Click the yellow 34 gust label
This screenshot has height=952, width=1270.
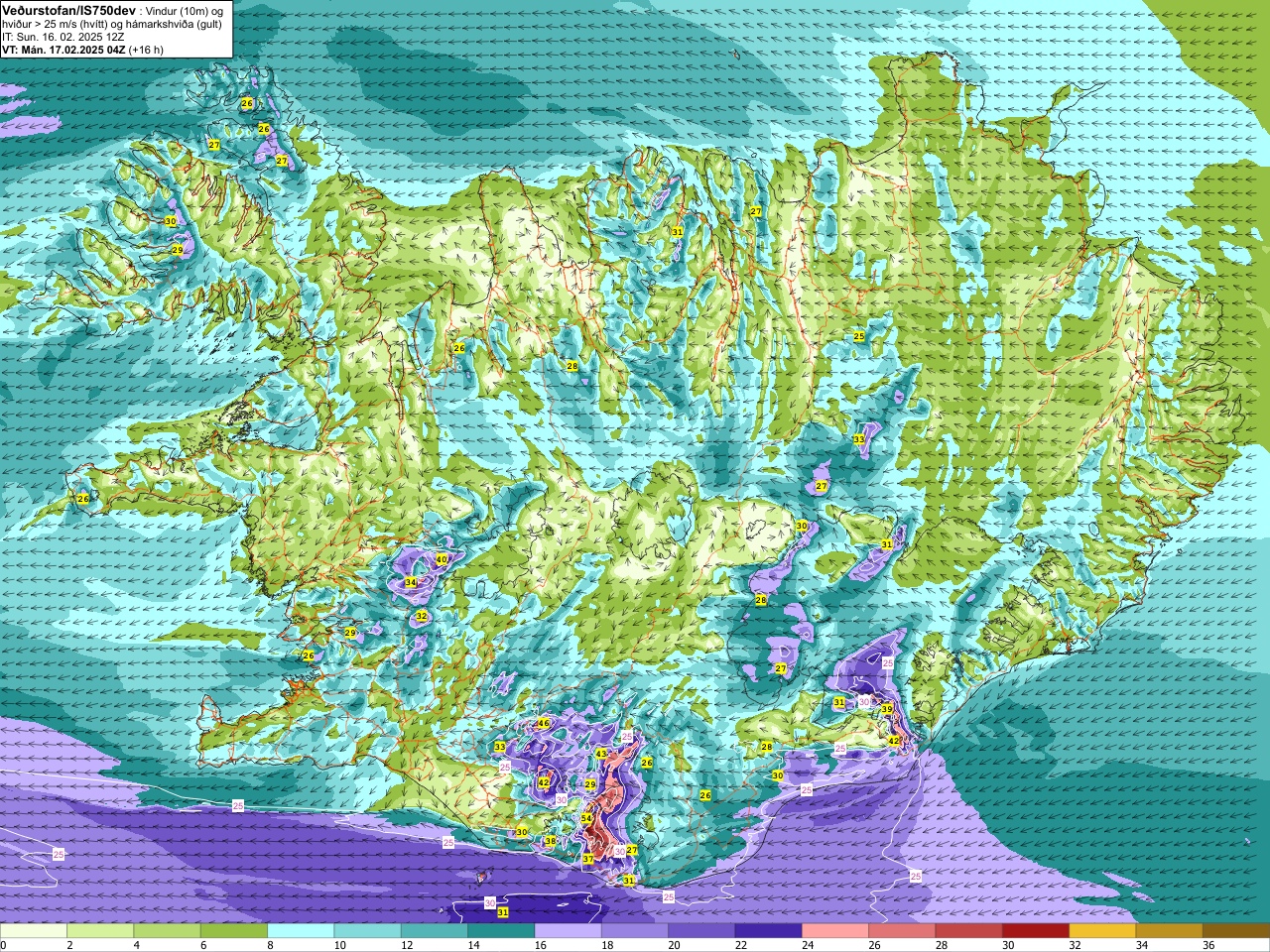[x=410, y=582]
